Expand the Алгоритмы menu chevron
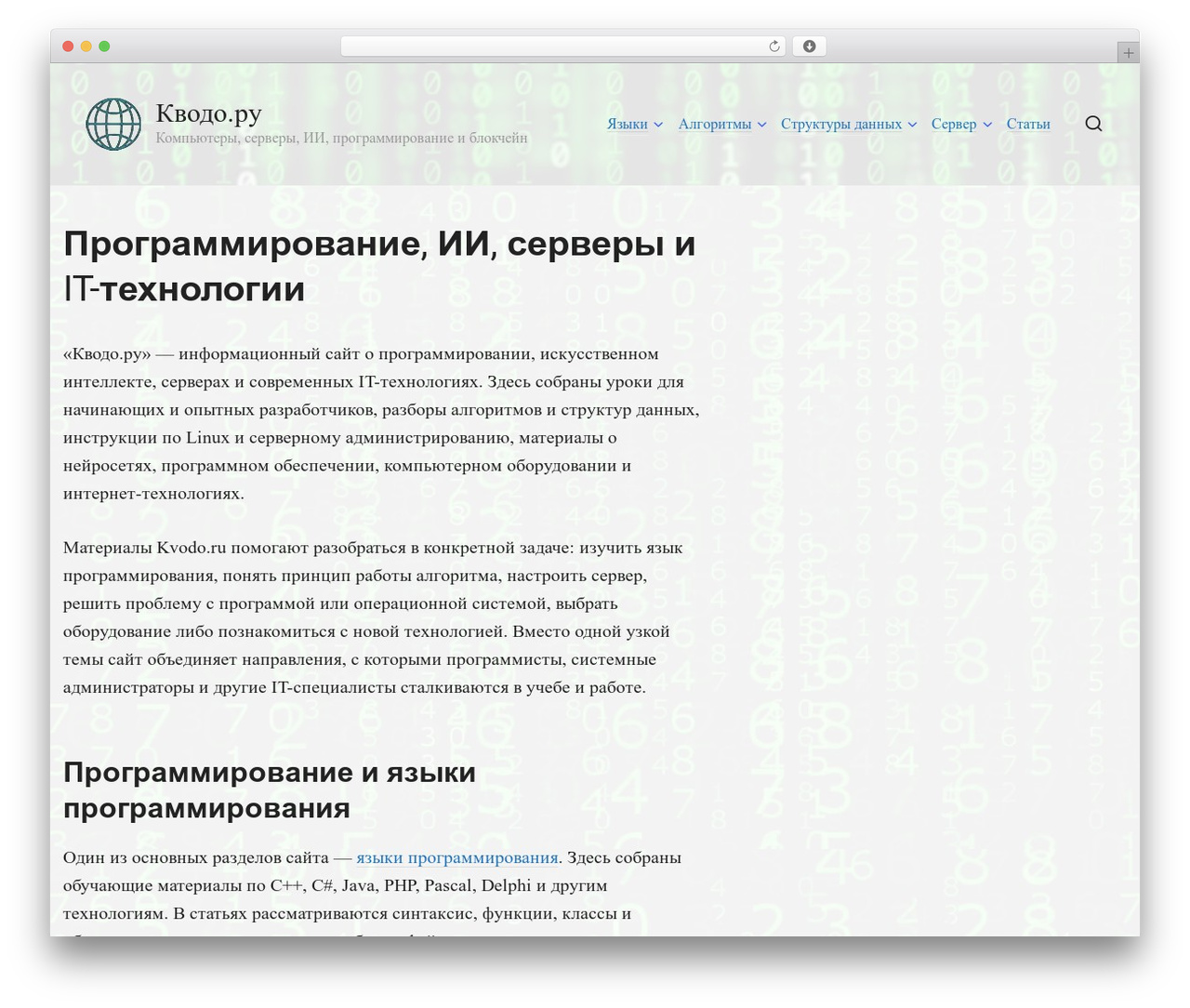 pyautogui.click(x=761, y=125)
